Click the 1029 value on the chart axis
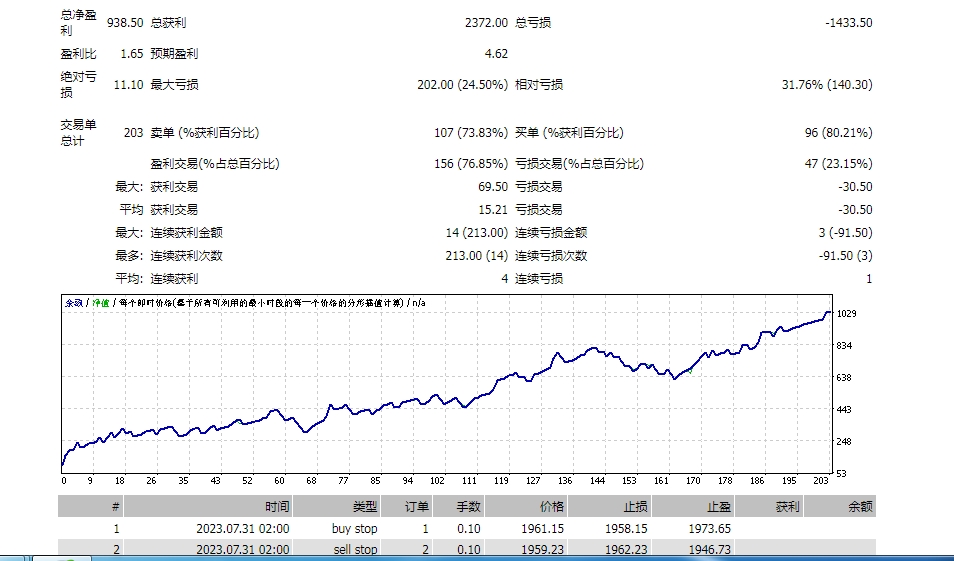The image size is (954, 561). pos(847,314)
